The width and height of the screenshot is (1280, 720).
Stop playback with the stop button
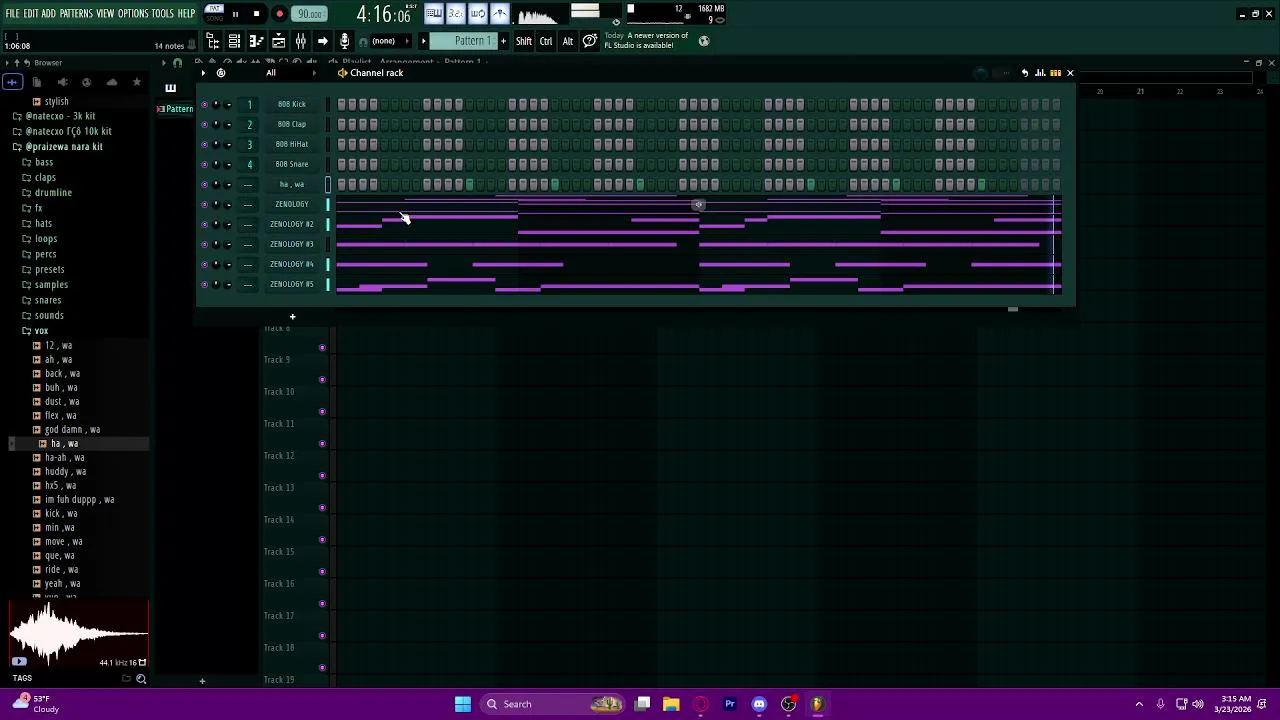(x=257, y=14)
